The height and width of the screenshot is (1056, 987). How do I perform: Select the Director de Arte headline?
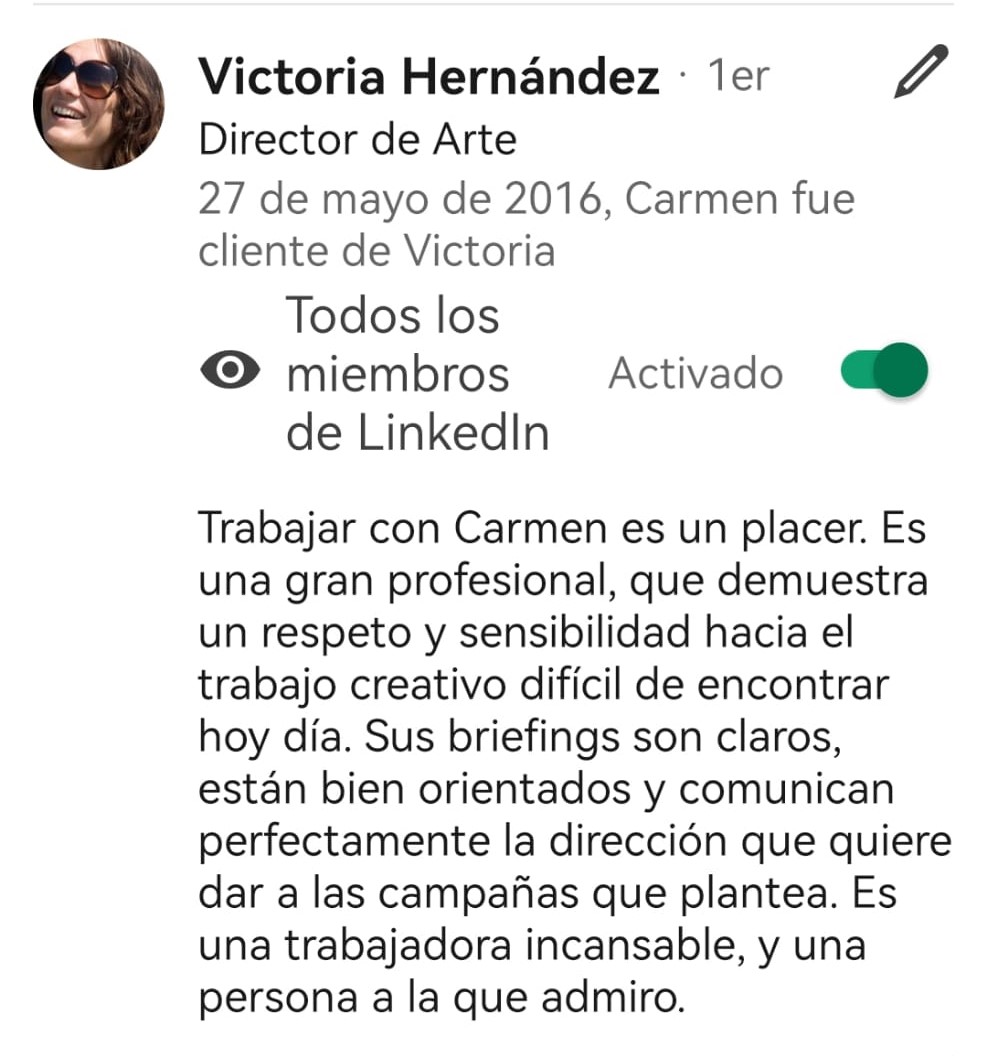click(358, 140)
